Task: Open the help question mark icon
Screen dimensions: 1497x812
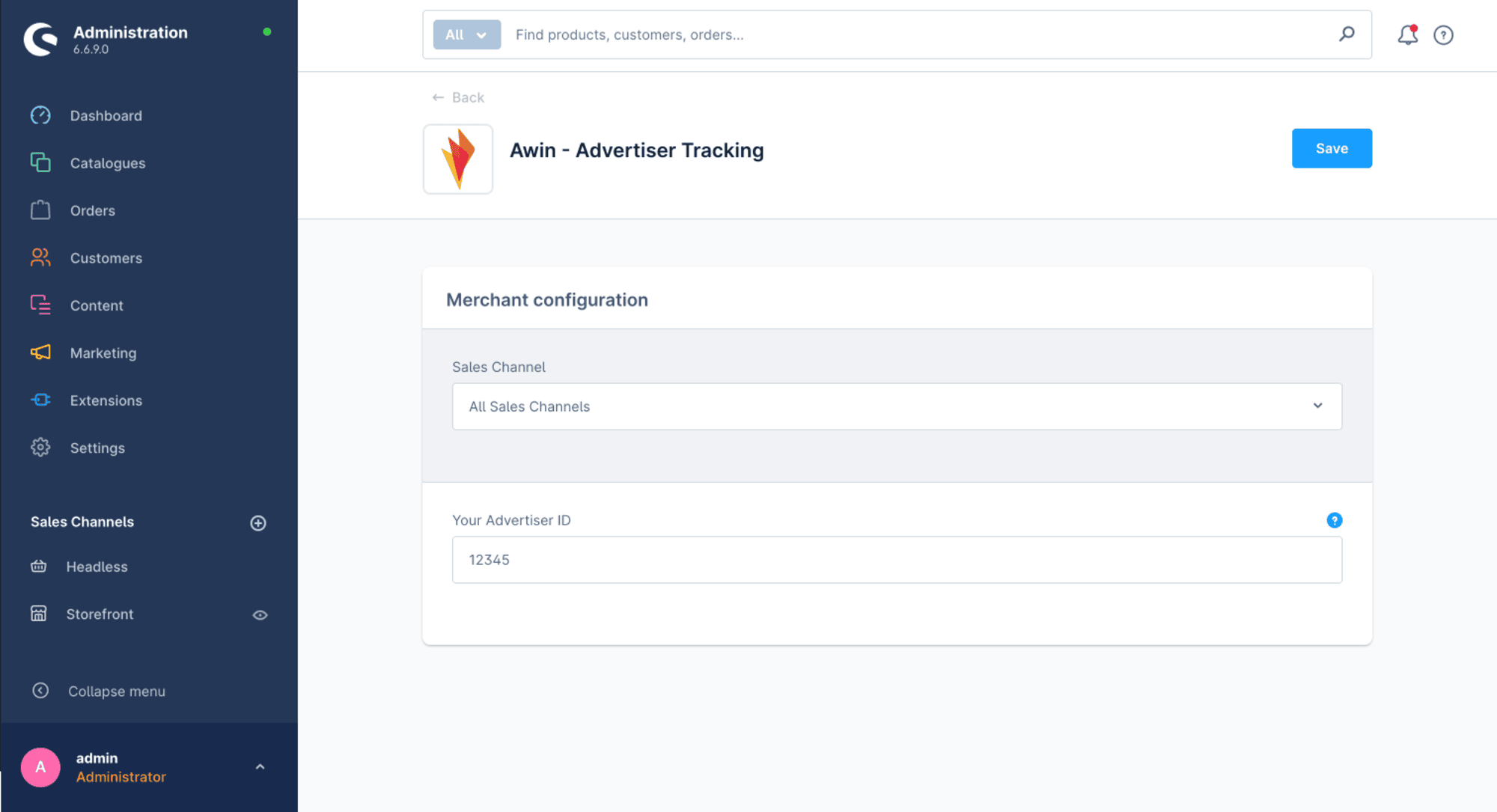Action: click(x=1443, y=35)
